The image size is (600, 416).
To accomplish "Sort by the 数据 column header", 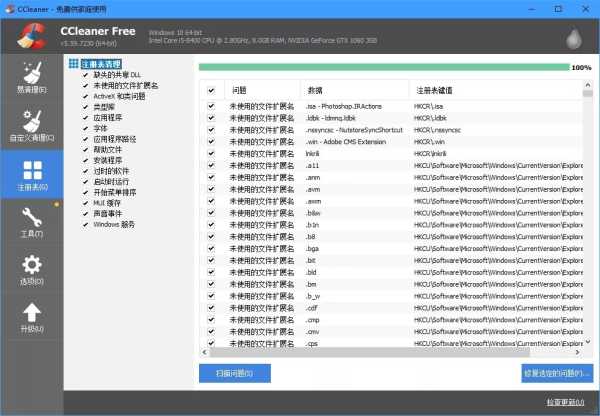I will point(354,90).
